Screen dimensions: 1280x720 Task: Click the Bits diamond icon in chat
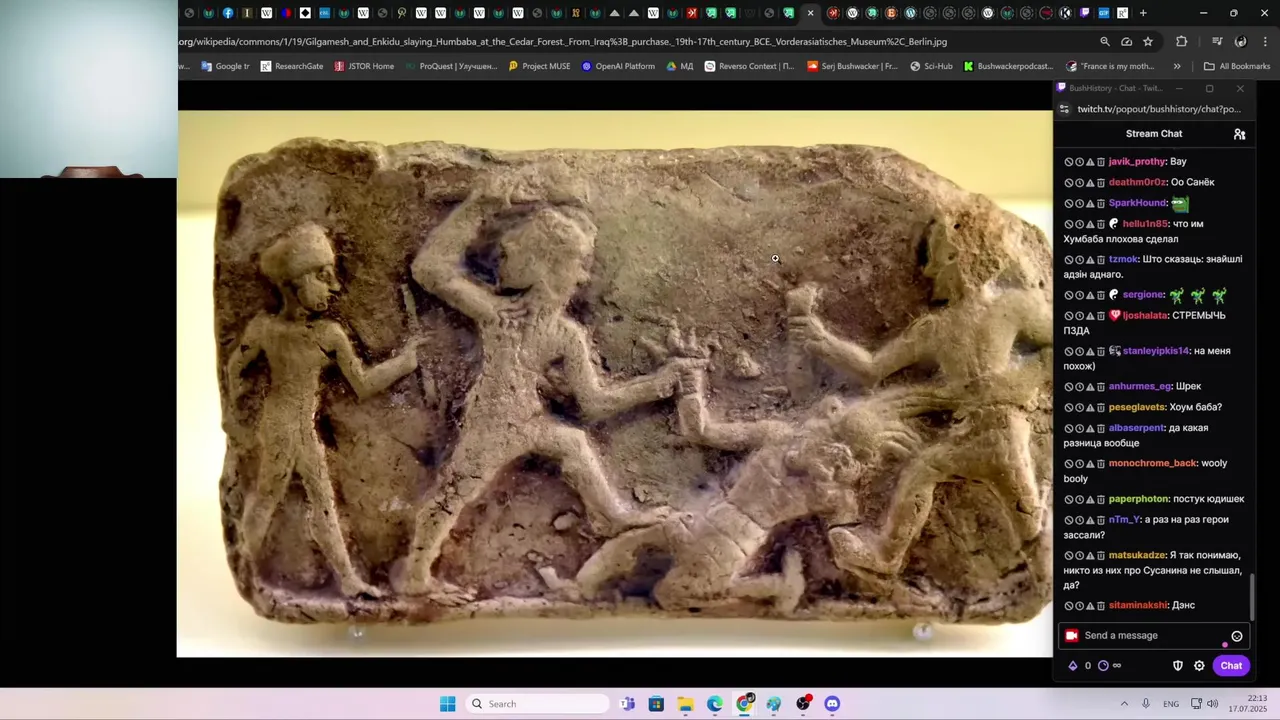pyautogui.click(x=1073, y=666)
